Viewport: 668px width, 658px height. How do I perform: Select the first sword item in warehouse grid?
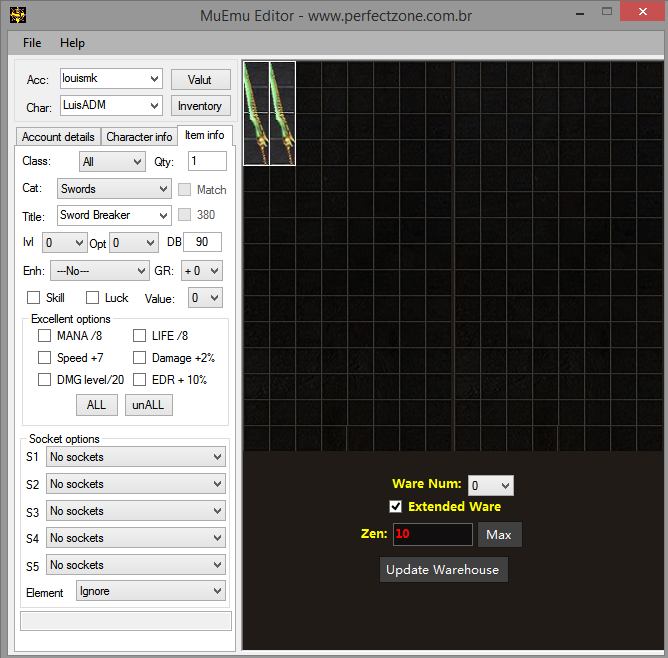(256, 113)
